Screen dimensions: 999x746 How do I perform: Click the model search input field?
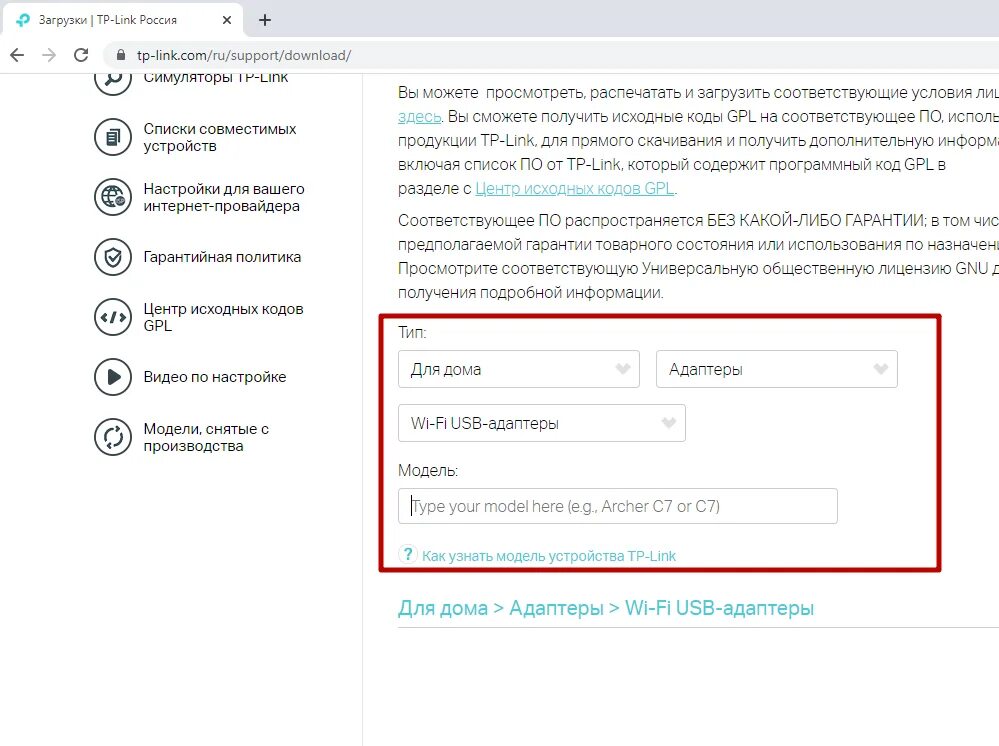click(x=617, y=506)
